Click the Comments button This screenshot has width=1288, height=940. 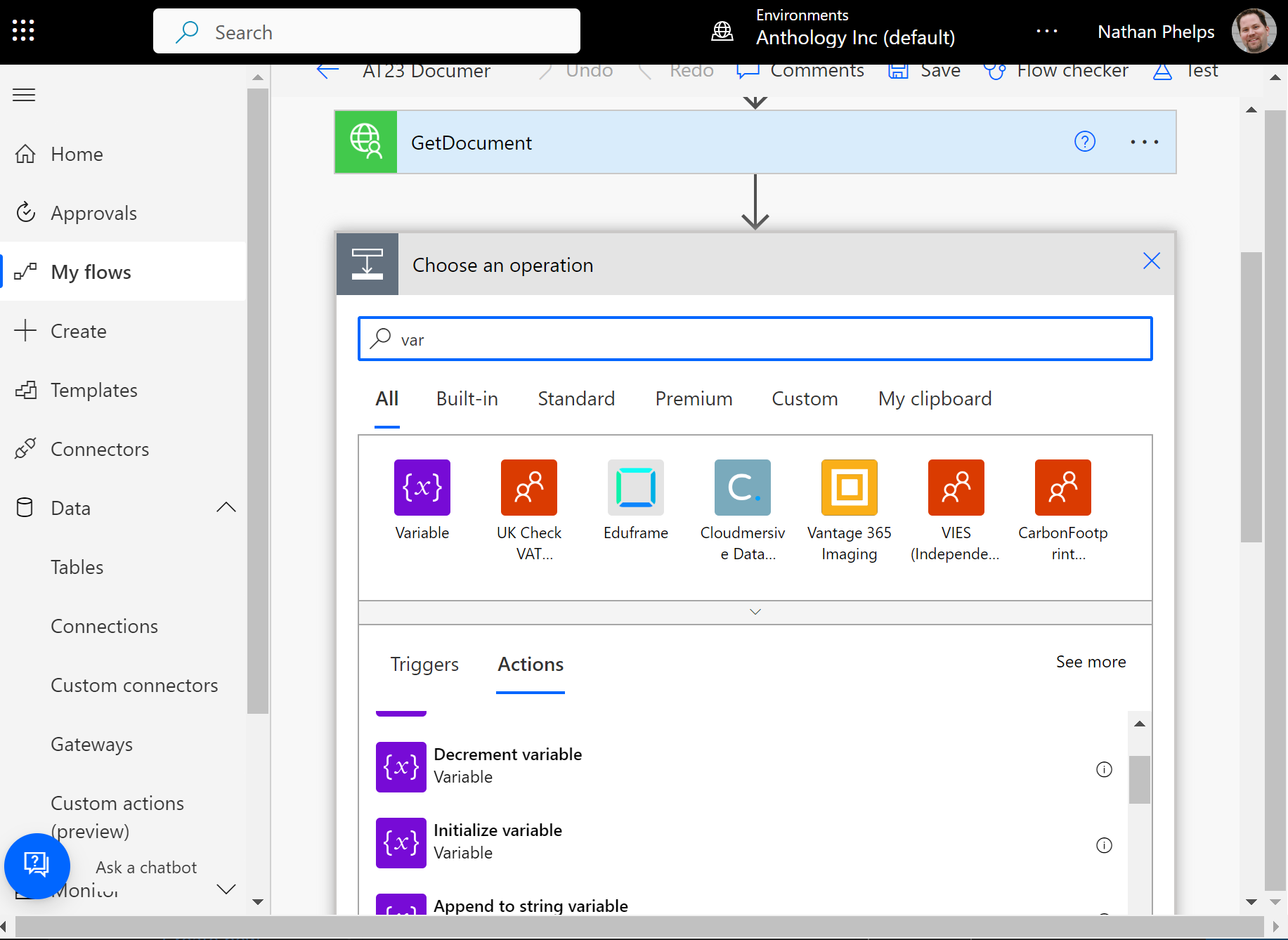click(x=800, y=71)
